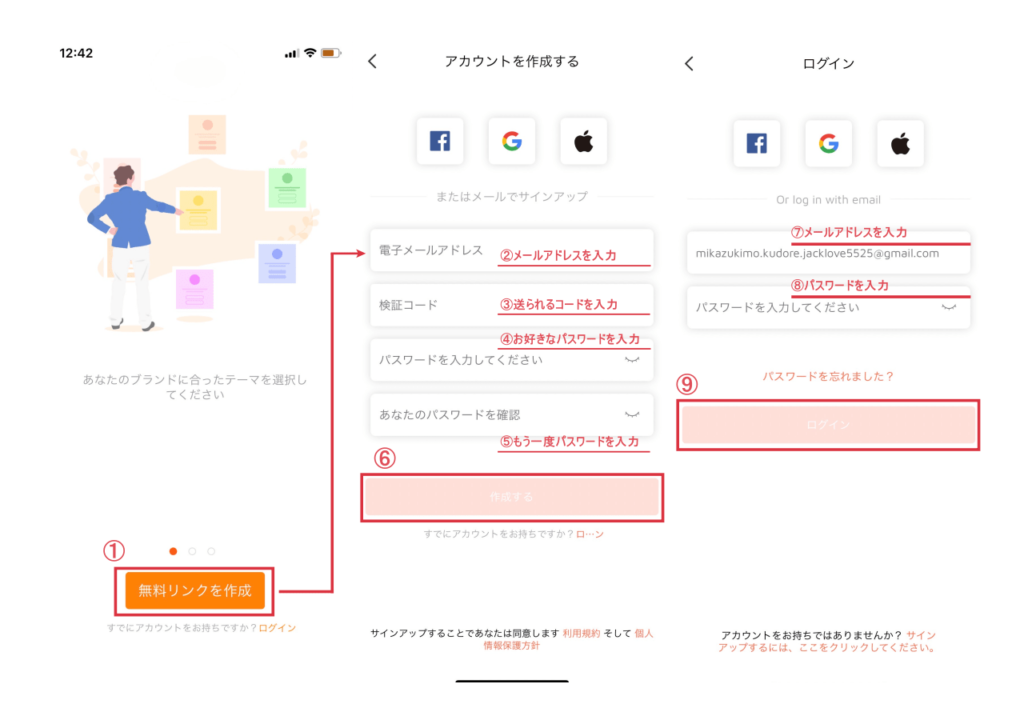Click the サインアップ link on login screen
Screen dimensions: 1024x720
coord(829,642)
